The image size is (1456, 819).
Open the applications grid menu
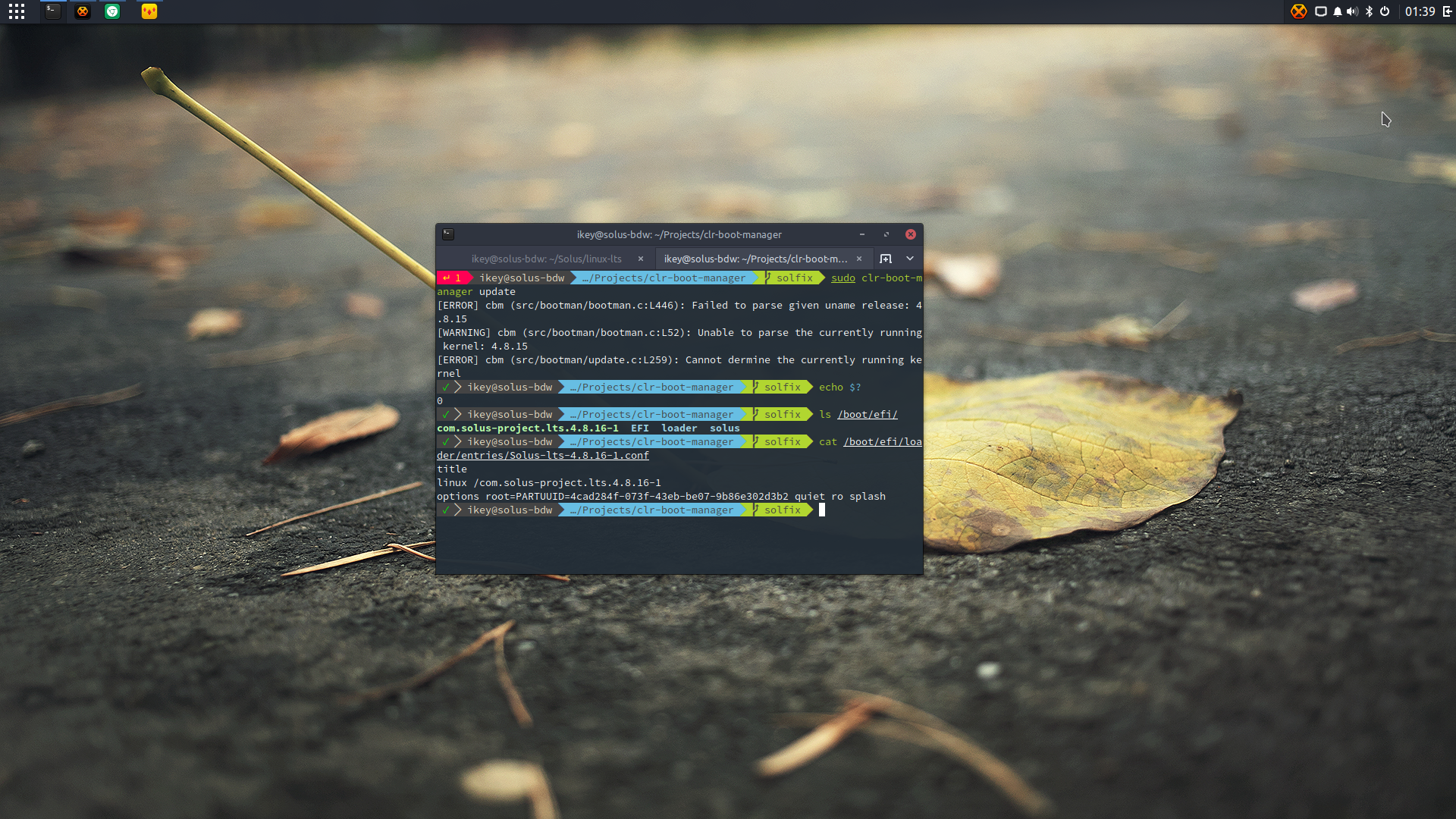click(17, 11)
